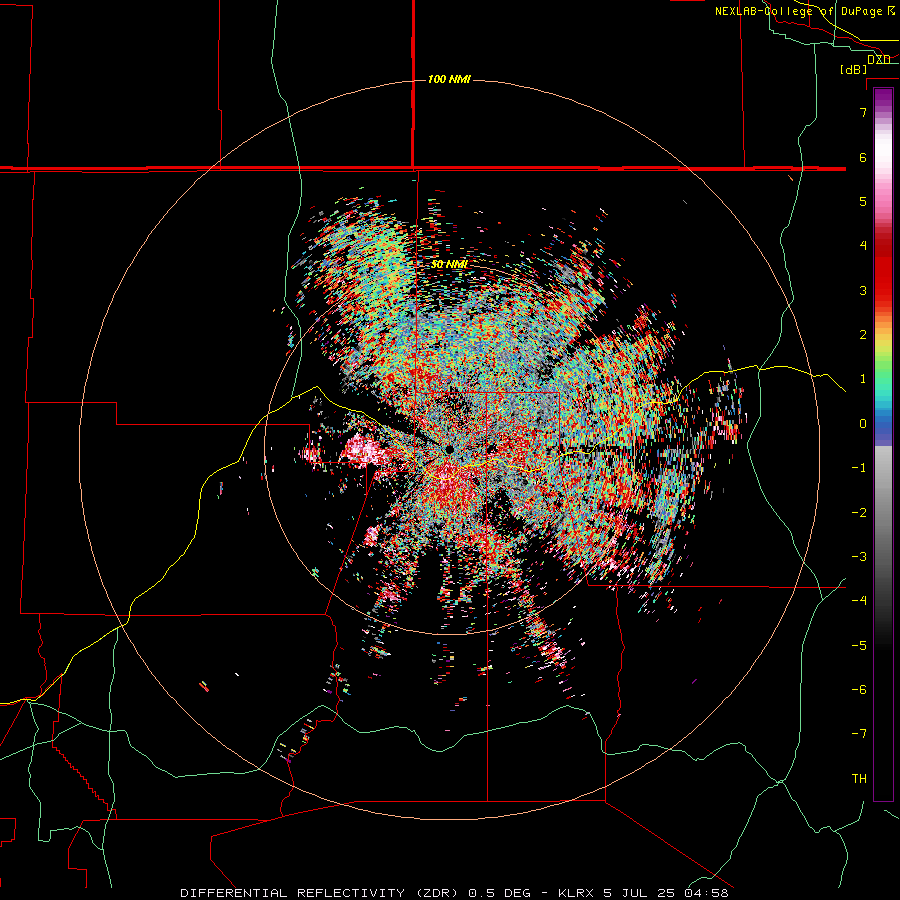Click the "5 JUL 25 04:58" timestamp in the caption
The width and height of the screenshot is (900, 900).
pyautogui.click(x=666, y=893)
